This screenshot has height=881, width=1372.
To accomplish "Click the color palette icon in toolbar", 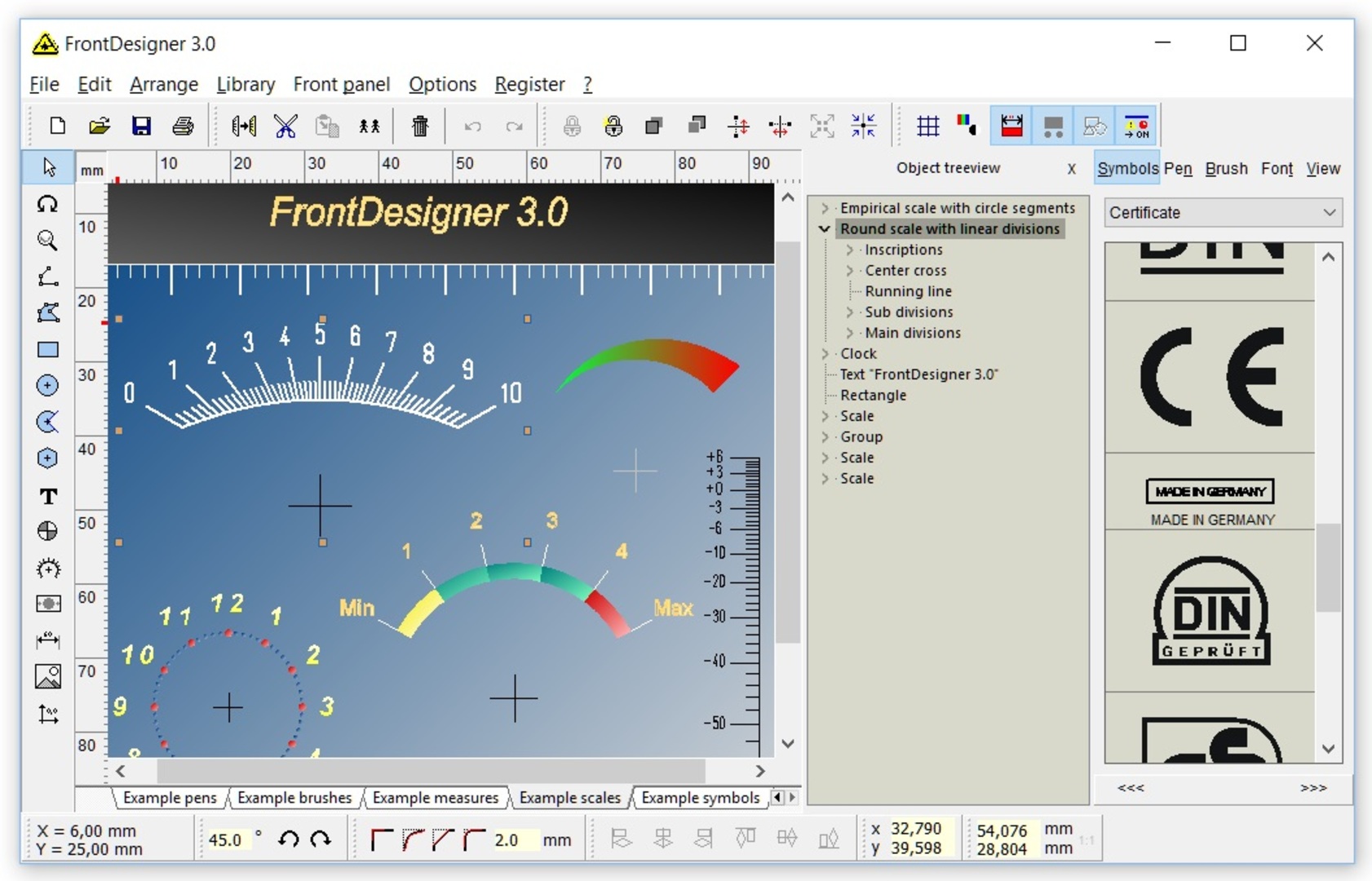I will (967, 126).
